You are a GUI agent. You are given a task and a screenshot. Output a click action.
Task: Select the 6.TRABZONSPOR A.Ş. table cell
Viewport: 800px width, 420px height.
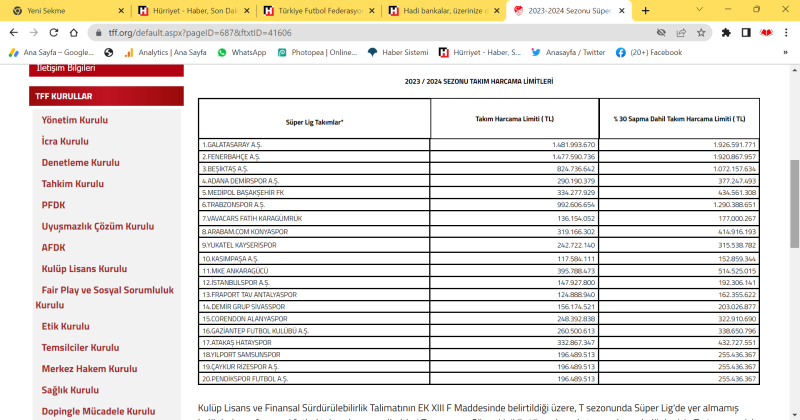[x=314, y=205]
